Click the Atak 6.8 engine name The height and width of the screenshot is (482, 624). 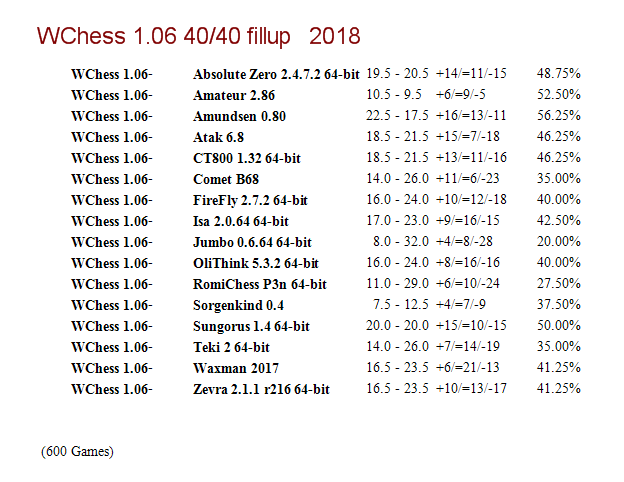point(218,137)
